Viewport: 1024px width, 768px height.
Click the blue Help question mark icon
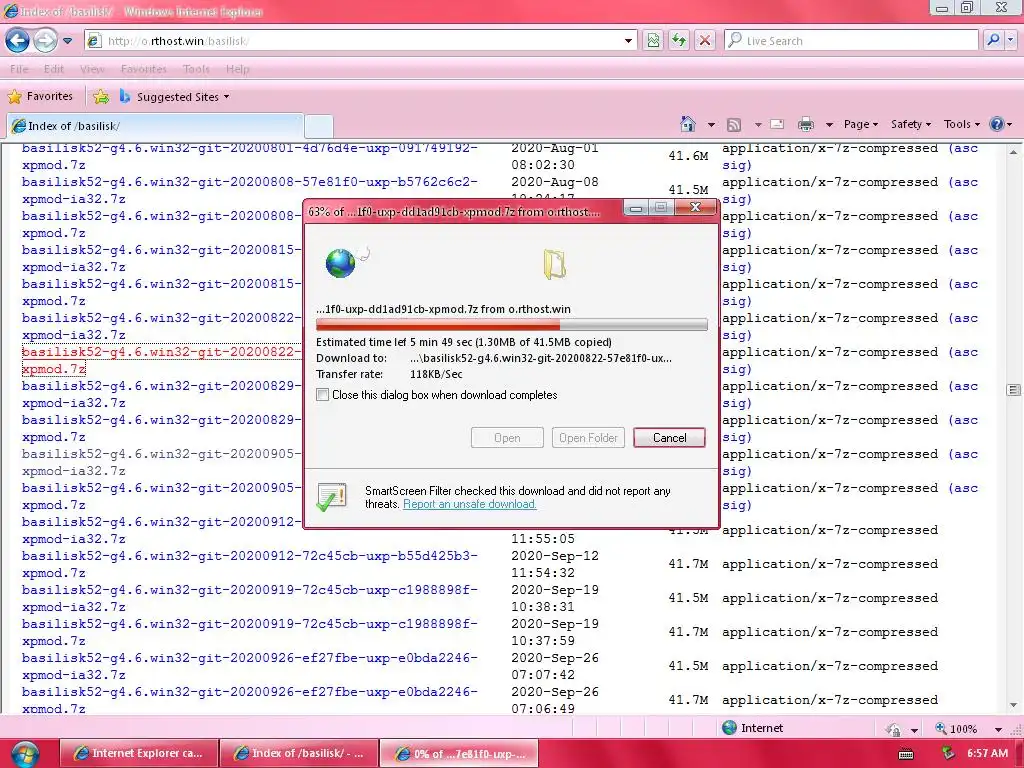click(997, 124)
